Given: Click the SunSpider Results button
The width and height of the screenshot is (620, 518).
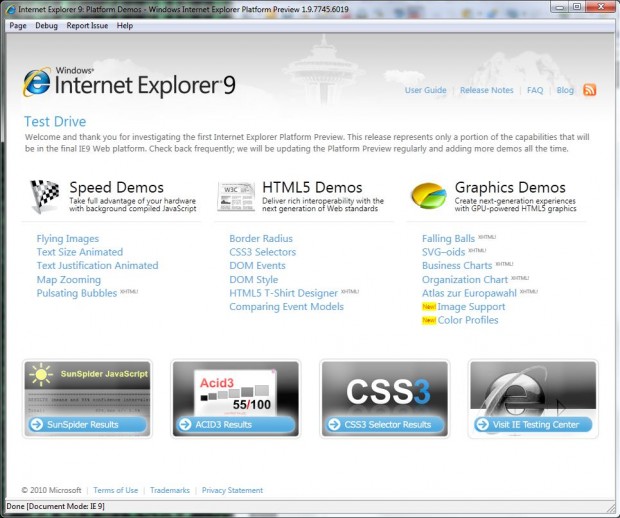Looking at the screenshot, I should point(87,424).
